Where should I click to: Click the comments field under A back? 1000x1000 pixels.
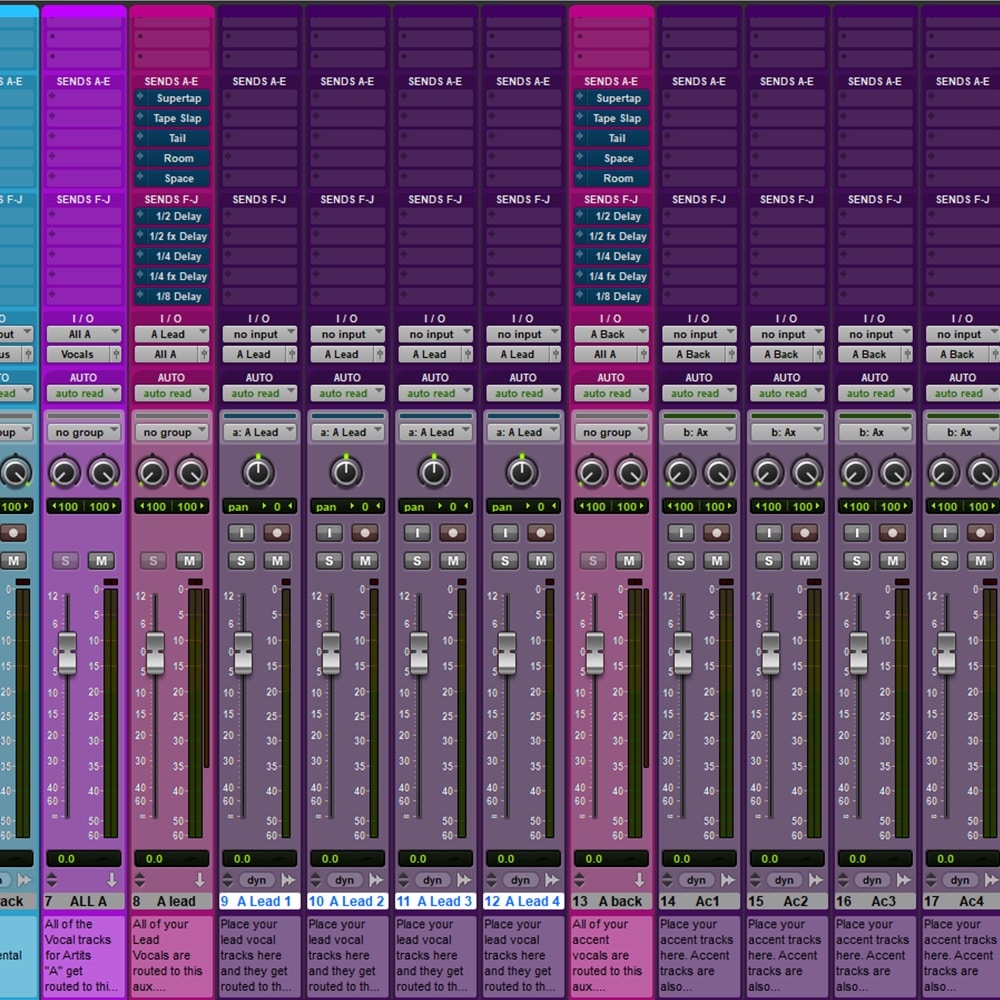(x=611, y=955)
